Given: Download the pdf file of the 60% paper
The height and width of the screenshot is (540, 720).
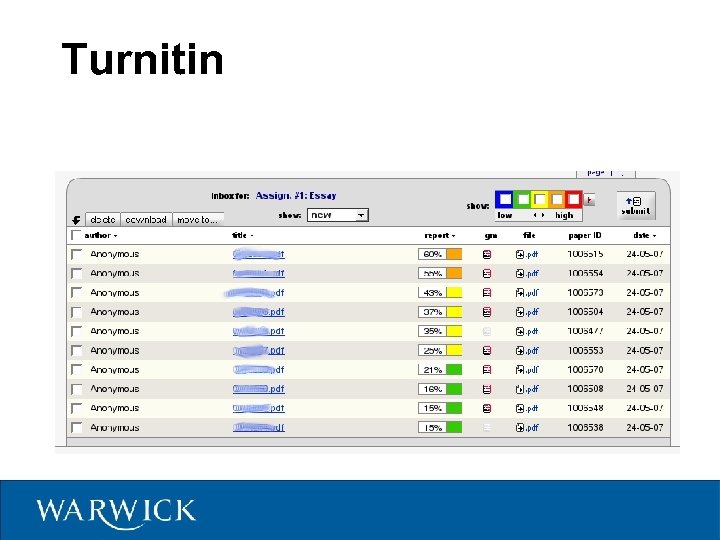Looking at the screenshot, I should click(x=527, y=254).
